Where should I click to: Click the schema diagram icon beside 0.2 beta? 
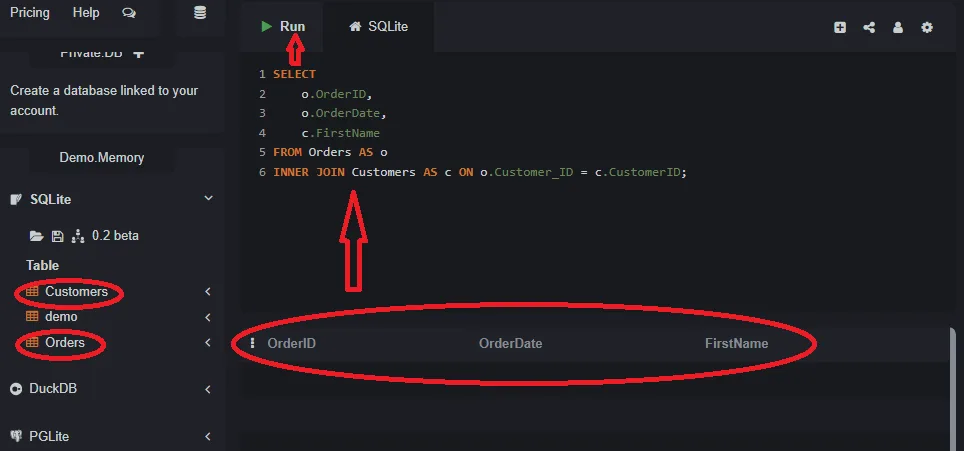(77, 236)
